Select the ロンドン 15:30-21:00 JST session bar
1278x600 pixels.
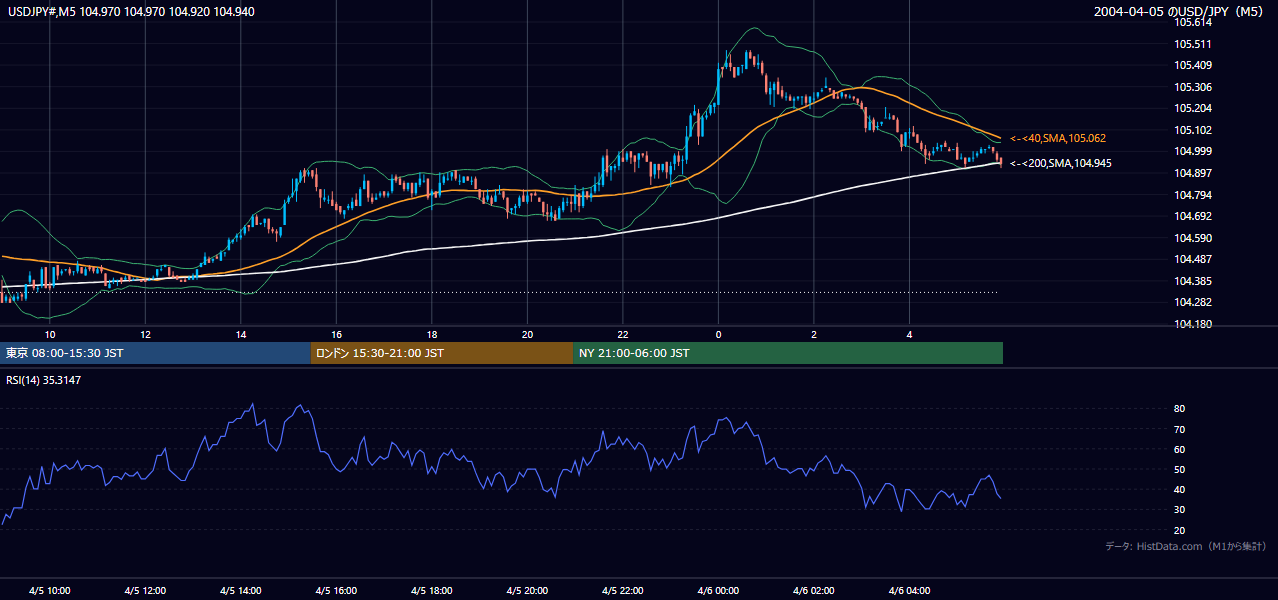pos(442,353)
